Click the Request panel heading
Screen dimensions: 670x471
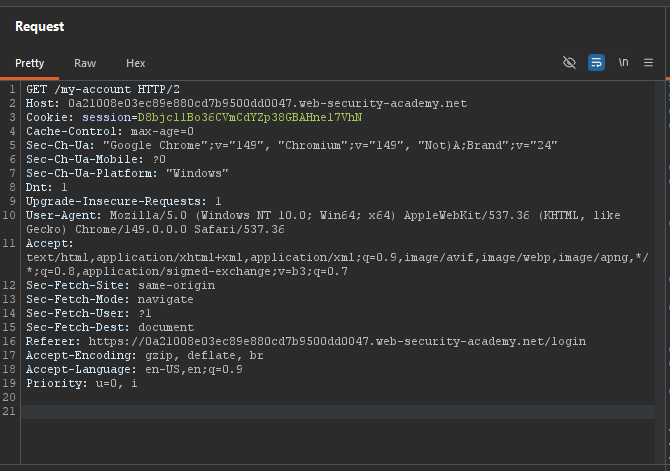coord(40,26)
